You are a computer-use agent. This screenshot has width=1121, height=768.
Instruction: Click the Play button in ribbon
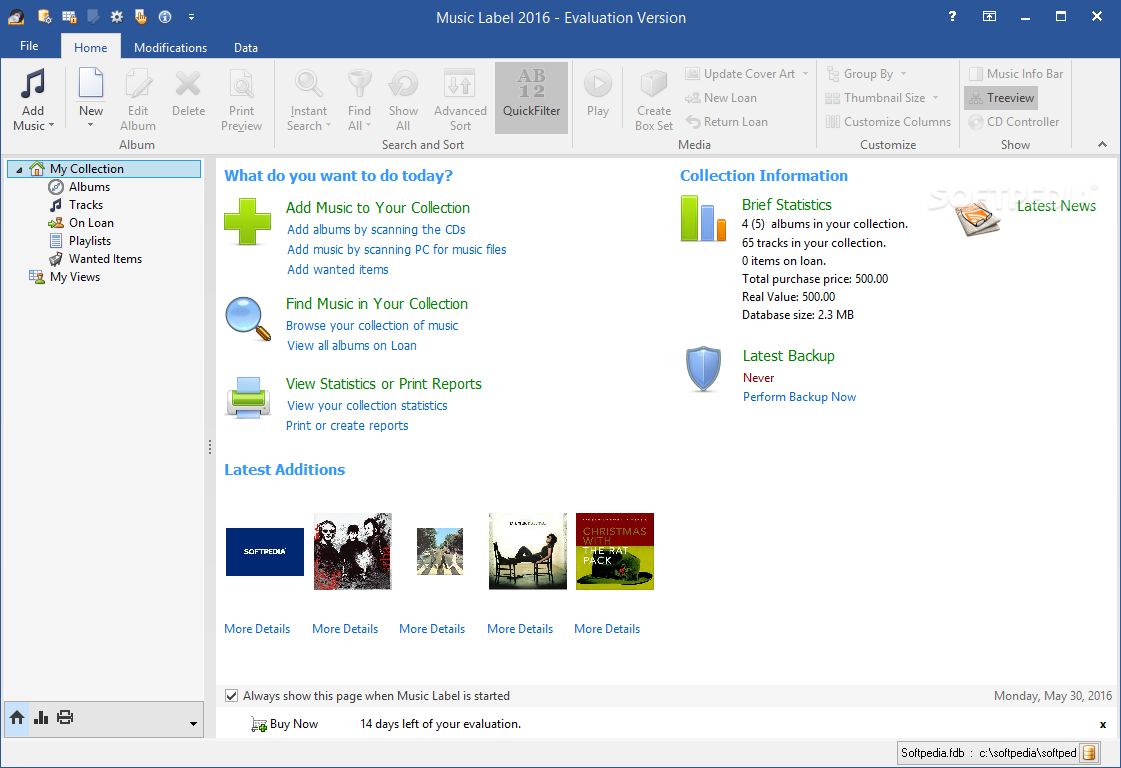(598, 93)
